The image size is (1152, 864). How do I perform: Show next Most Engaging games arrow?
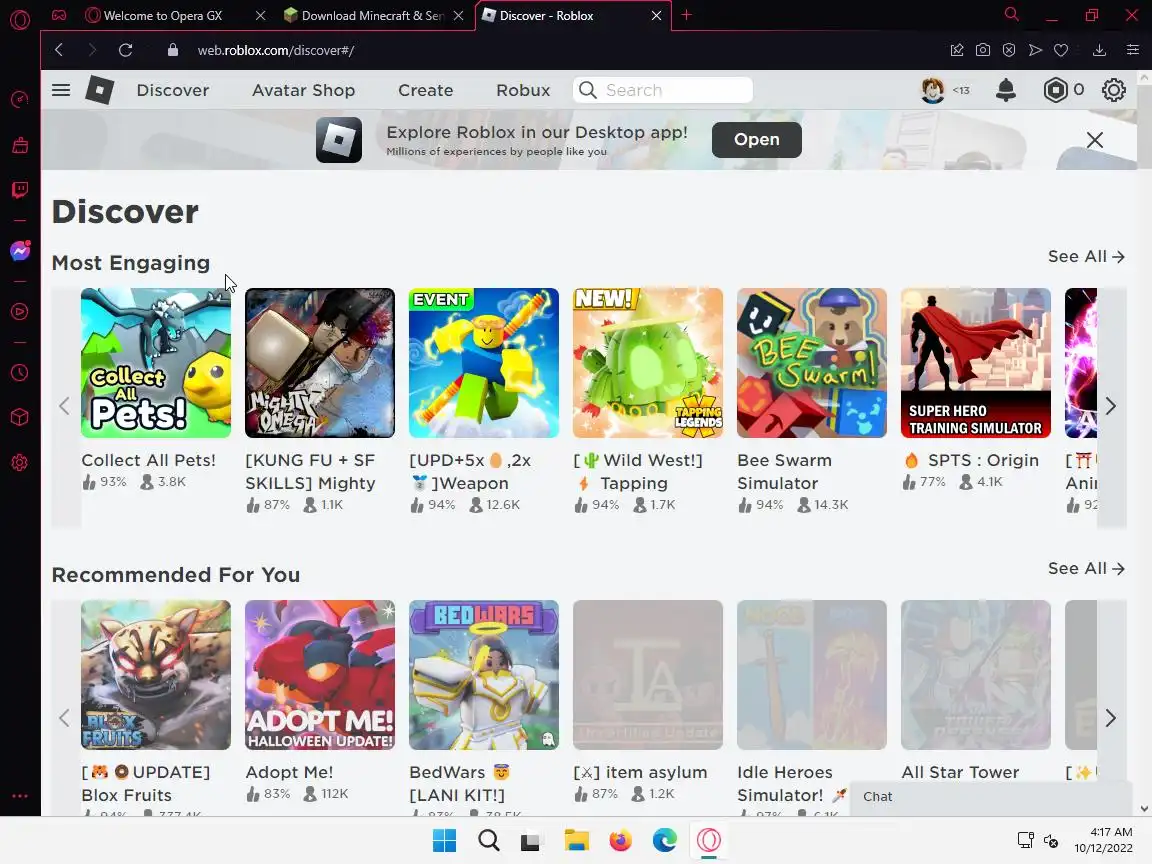pos(1111,406)
